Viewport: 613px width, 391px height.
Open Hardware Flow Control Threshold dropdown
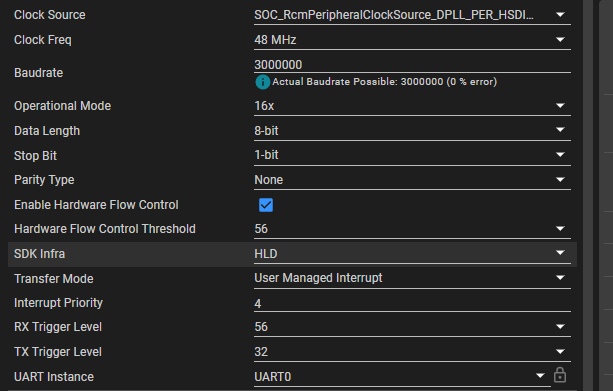[x=412, y=229]
